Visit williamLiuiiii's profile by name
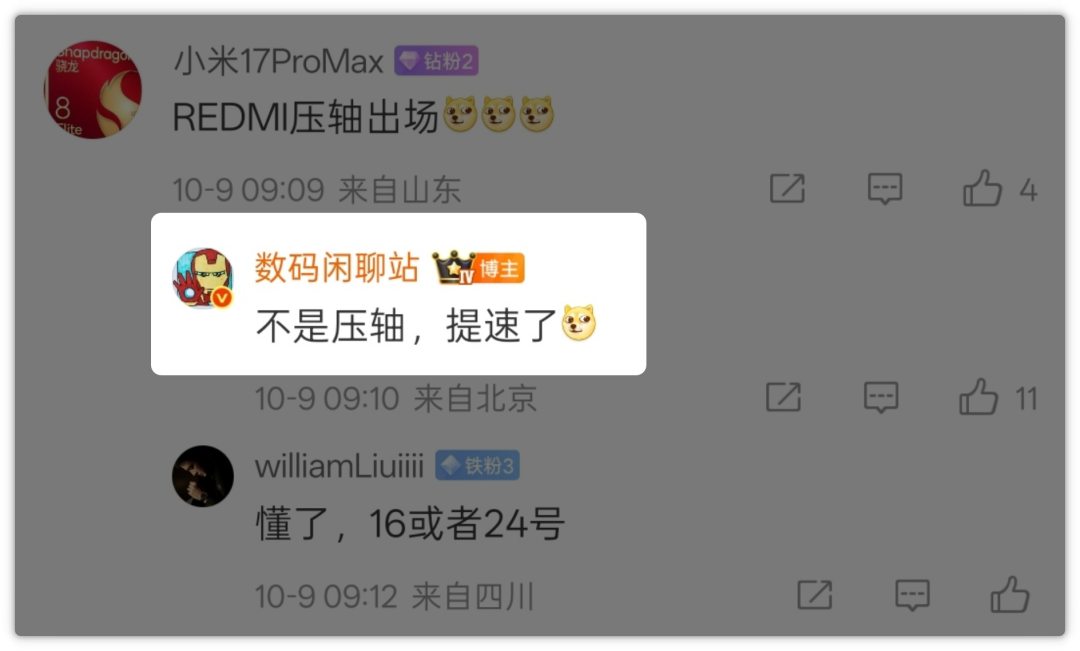1080x651 pixels. [x=340, y=466]
